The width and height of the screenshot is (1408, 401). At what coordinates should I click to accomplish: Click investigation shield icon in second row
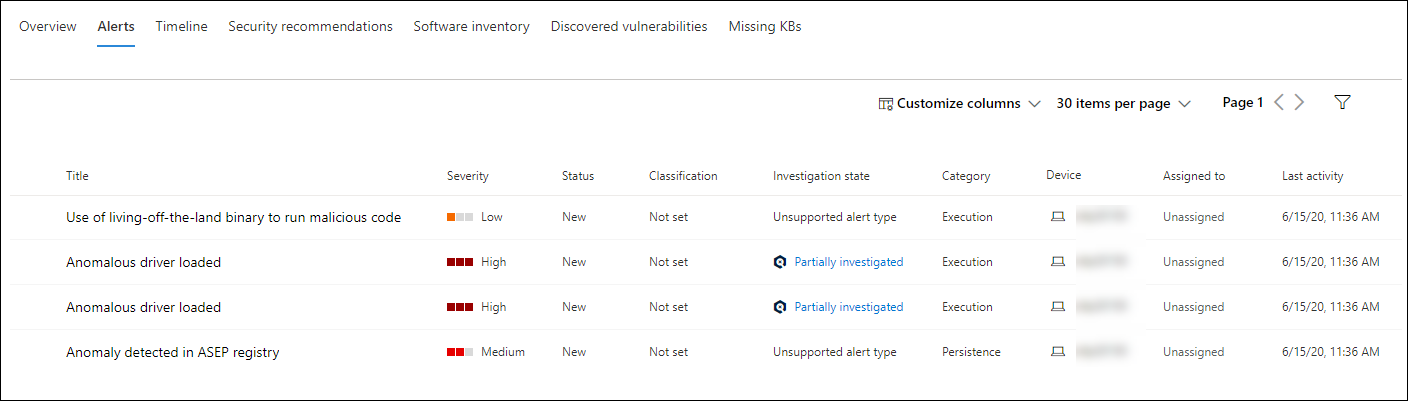[x=780, y=262]
